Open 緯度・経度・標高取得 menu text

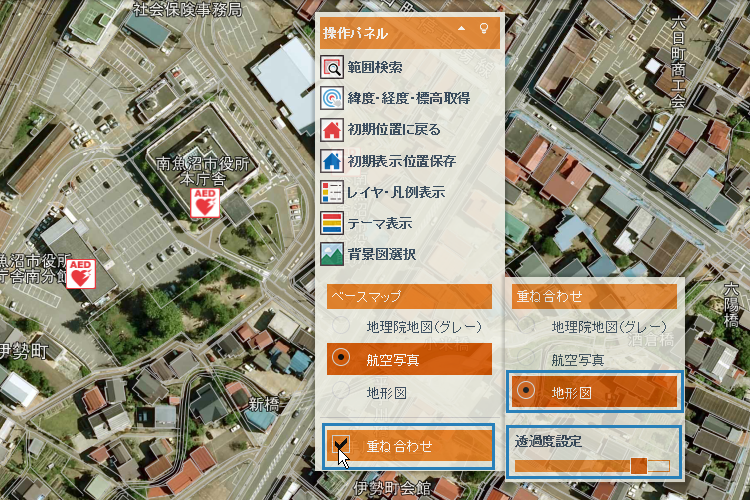tap(408, 98)
